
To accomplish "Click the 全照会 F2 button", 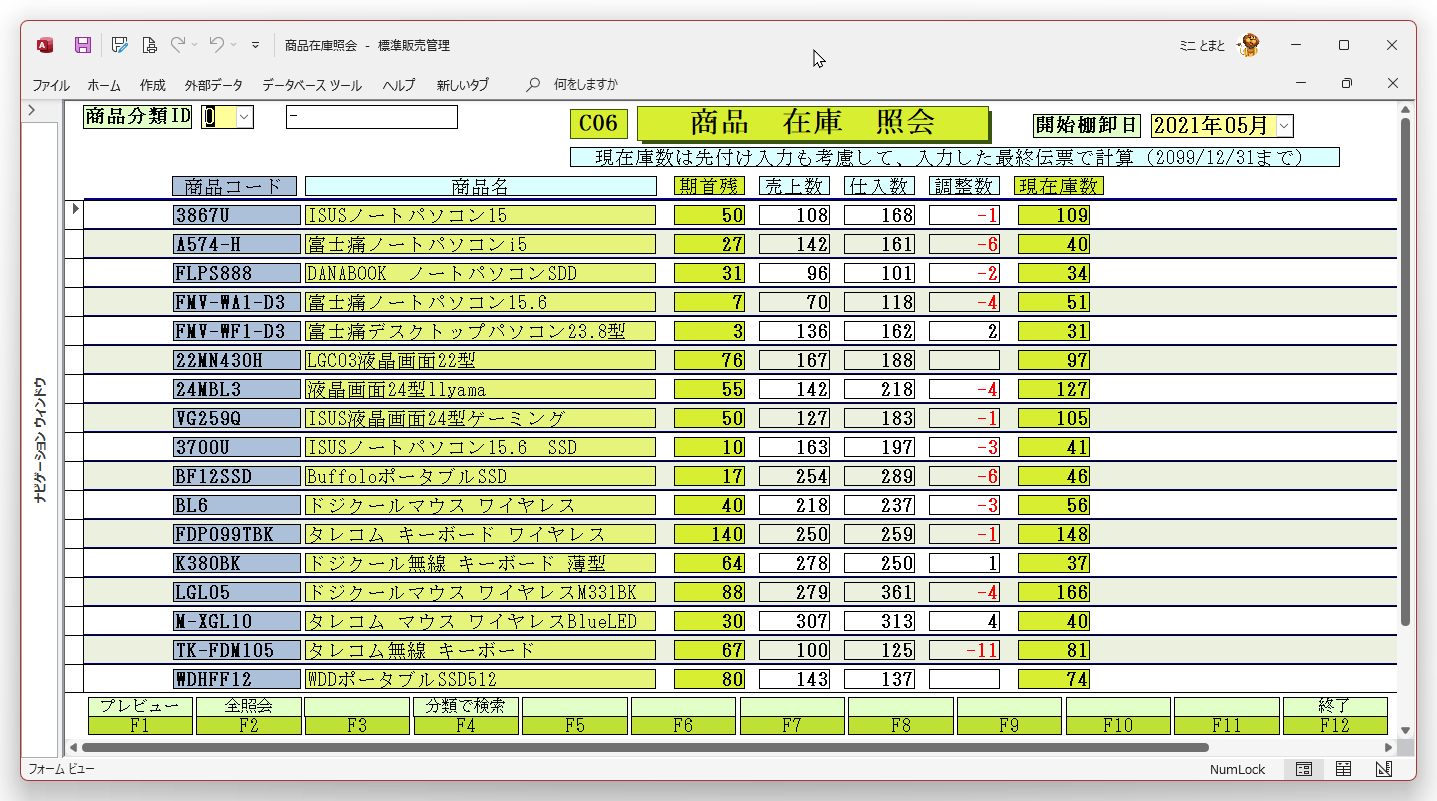I will coord(249,716).
